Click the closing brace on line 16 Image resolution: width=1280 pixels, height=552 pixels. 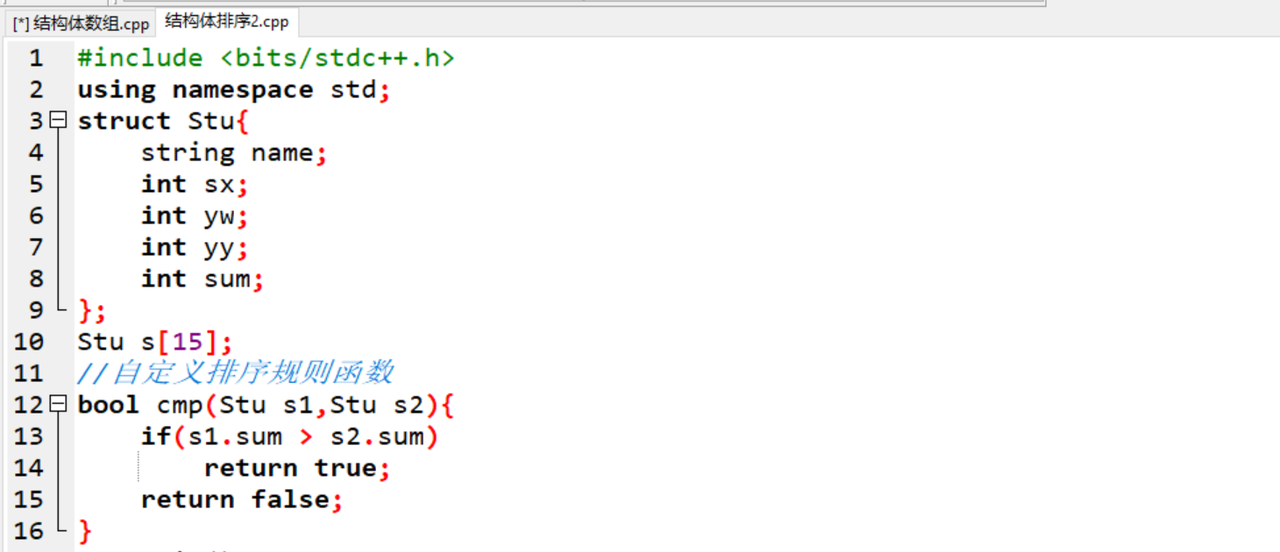85,531
